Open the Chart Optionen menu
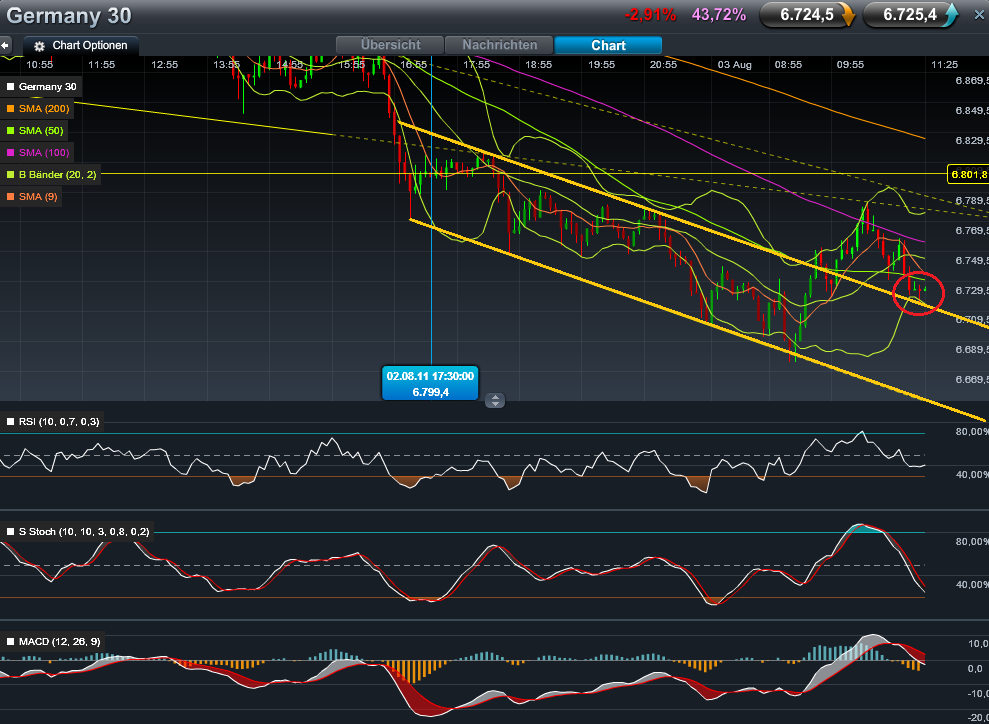Image resolution: width=989 pixels, height=724 pixels. point(81,45)
